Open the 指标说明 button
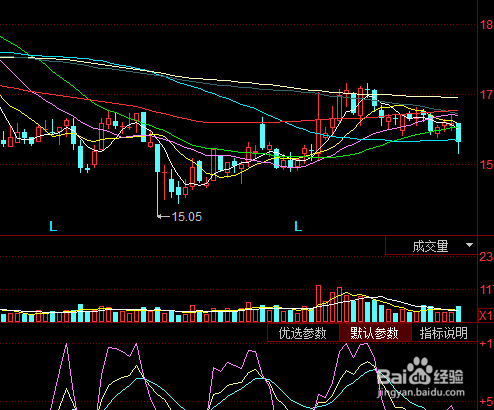The image size is (494, 410). (x=444, y=333)
